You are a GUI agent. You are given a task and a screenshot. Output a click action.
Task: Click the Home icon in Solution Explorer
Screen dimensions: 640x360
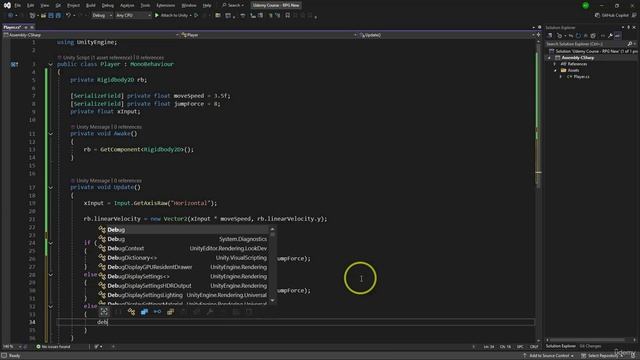pyautogui.click(x=550, y=36)
